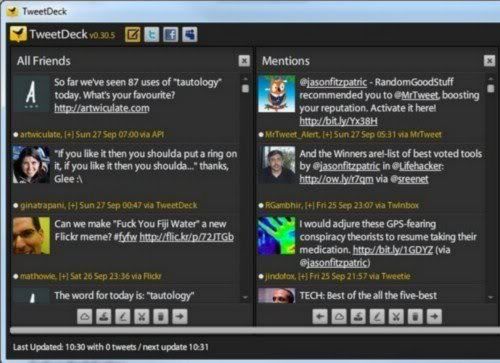This screenshot has height=363, width=500.
Task: Click @Lifehacker mention link
Action: 417,166
